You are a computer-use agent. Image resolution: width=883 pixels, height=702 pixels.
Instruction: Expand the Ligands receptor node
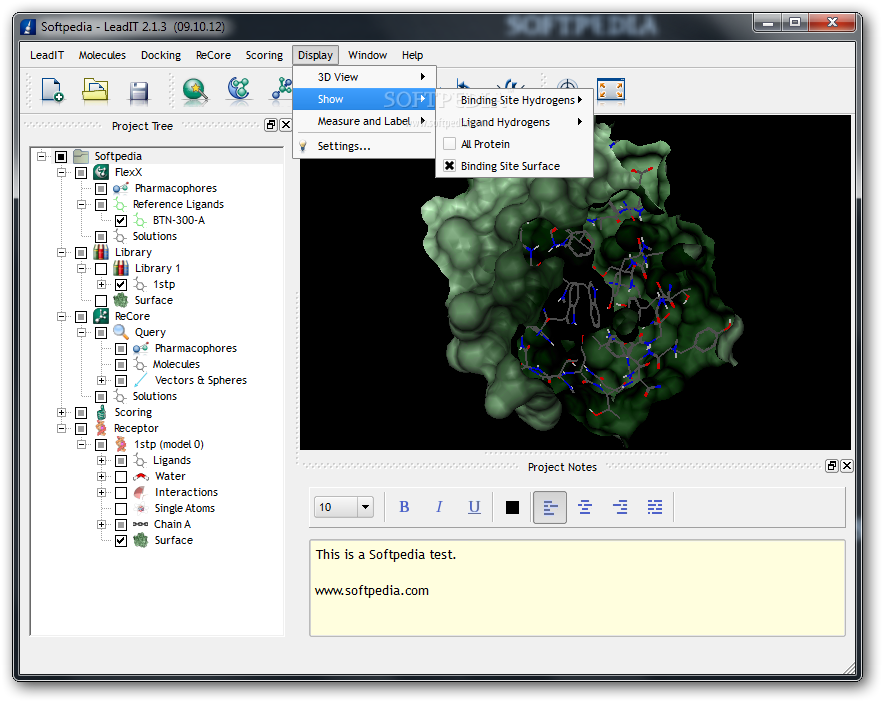101,460
